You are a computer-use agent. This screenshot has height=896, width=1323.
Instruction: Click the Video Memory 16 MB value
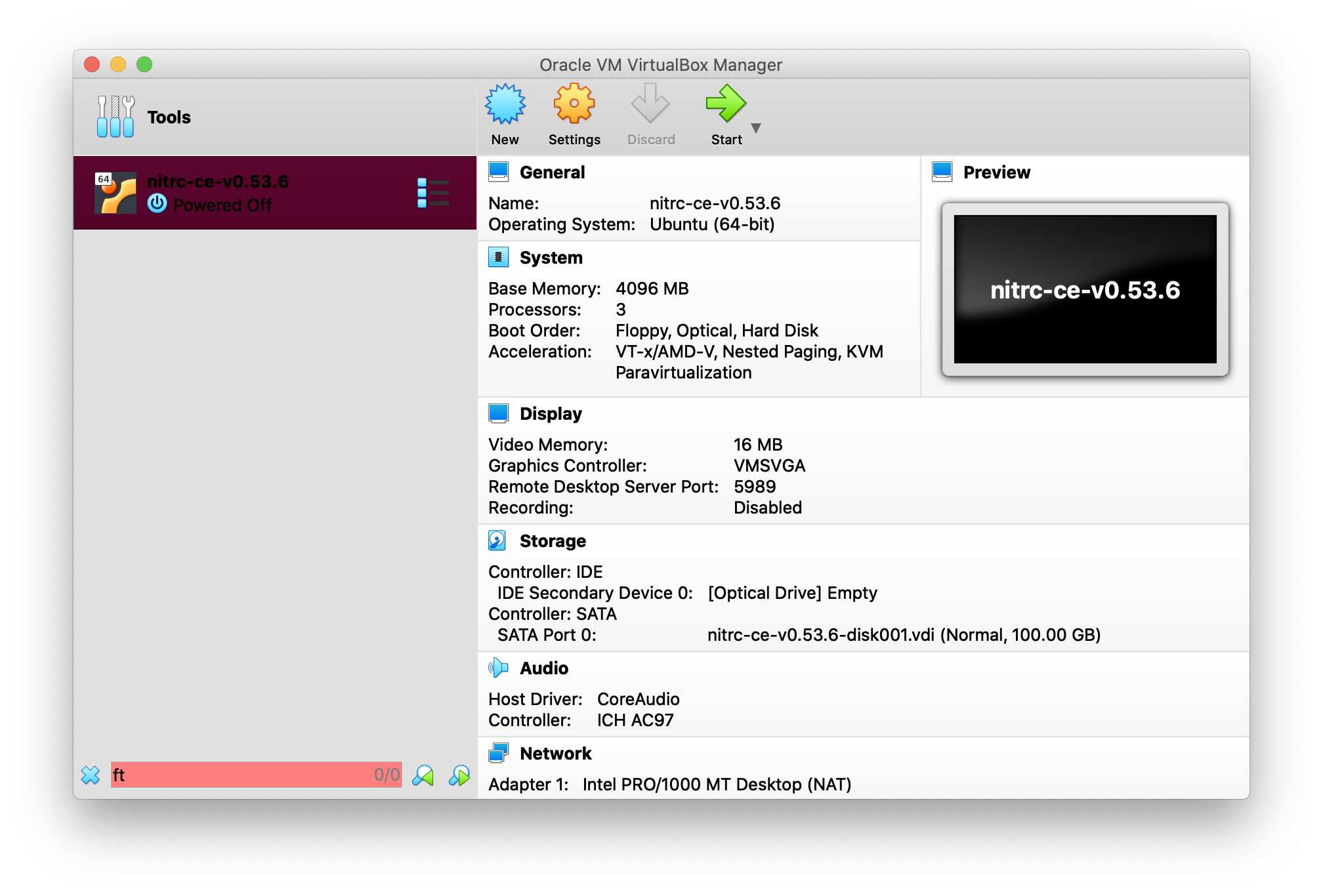(x=758, y=445)
